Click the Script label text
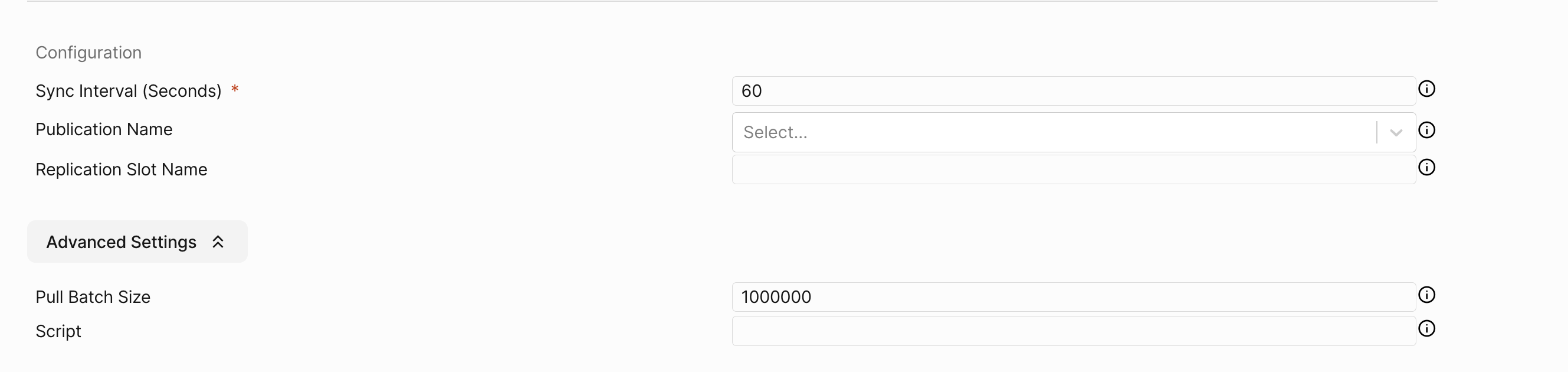Viewport: 1568px width, 372px height. [x=58, y=332]
